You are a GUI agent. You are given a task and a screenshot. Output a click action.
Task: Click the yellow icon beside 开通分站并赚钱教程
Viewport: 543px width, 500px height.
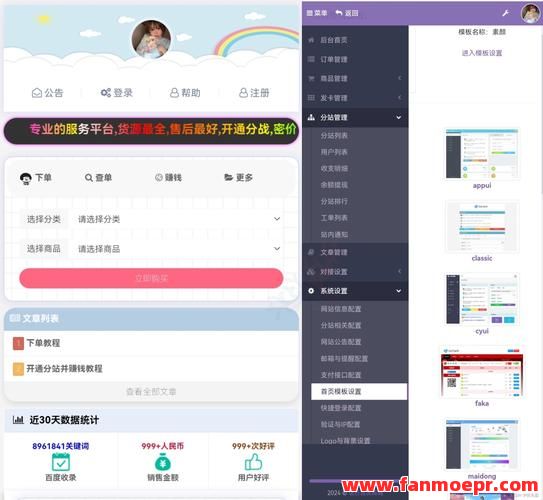pos(18,369)
